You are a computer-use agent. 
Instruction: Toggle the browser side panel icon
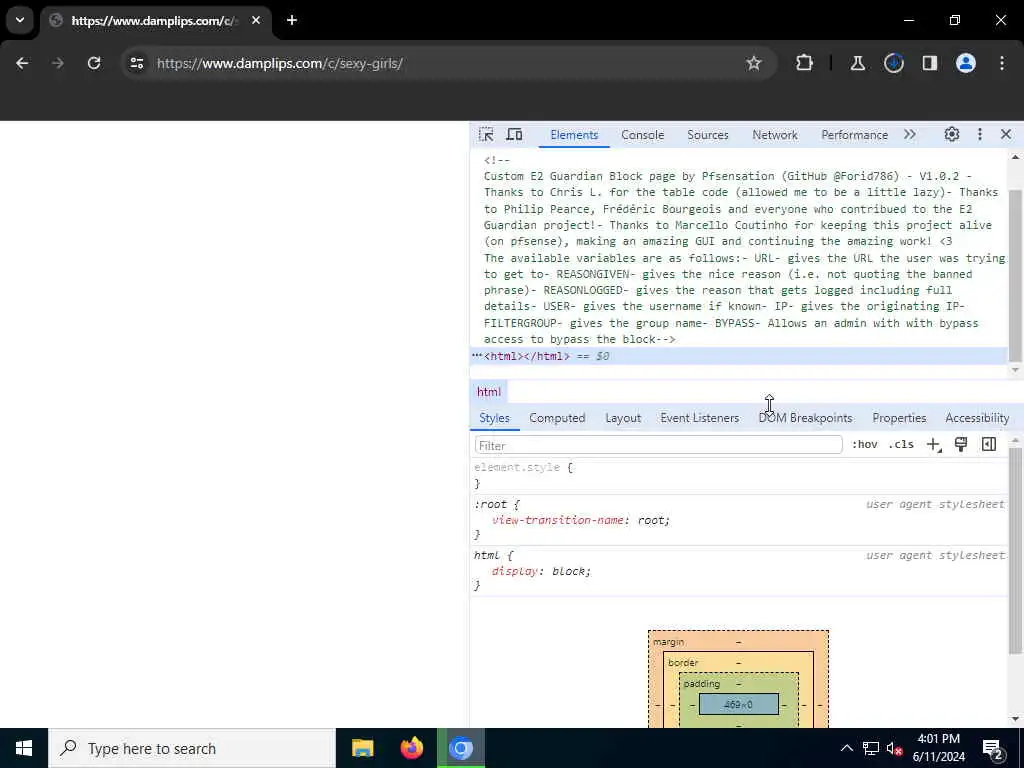point(930,63)
